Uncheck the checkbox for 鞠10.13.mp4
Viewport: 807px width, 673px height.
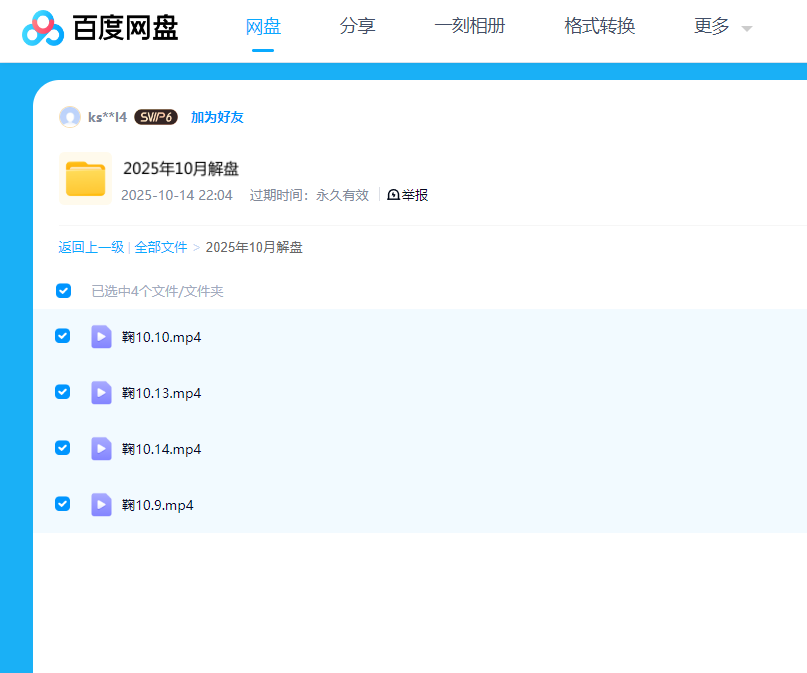(63, 392)
